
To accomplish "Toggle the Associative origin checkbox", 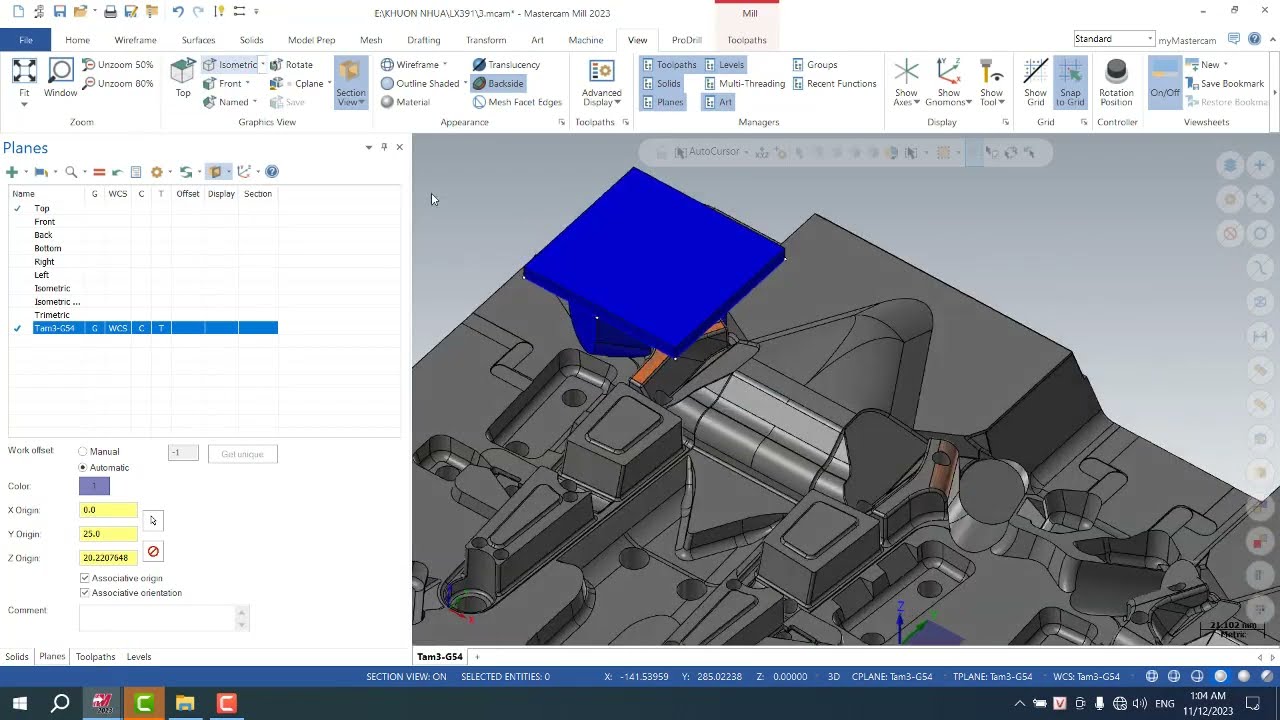I will click(85, 578).
